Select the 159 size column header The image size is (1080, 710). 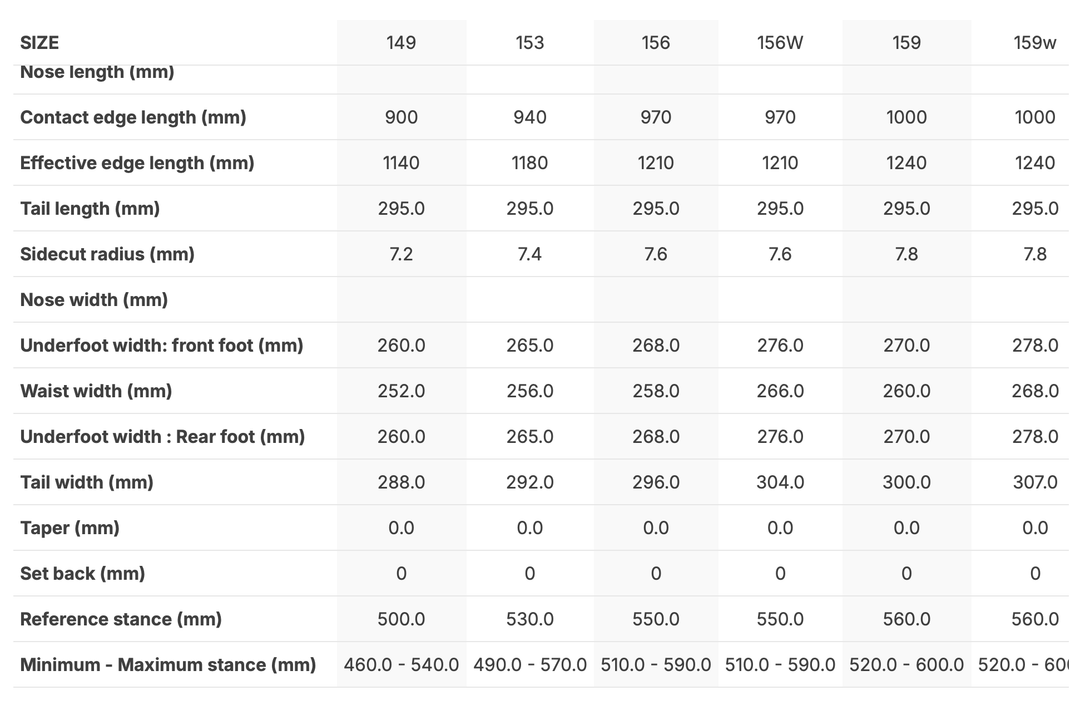coord(906,42)
